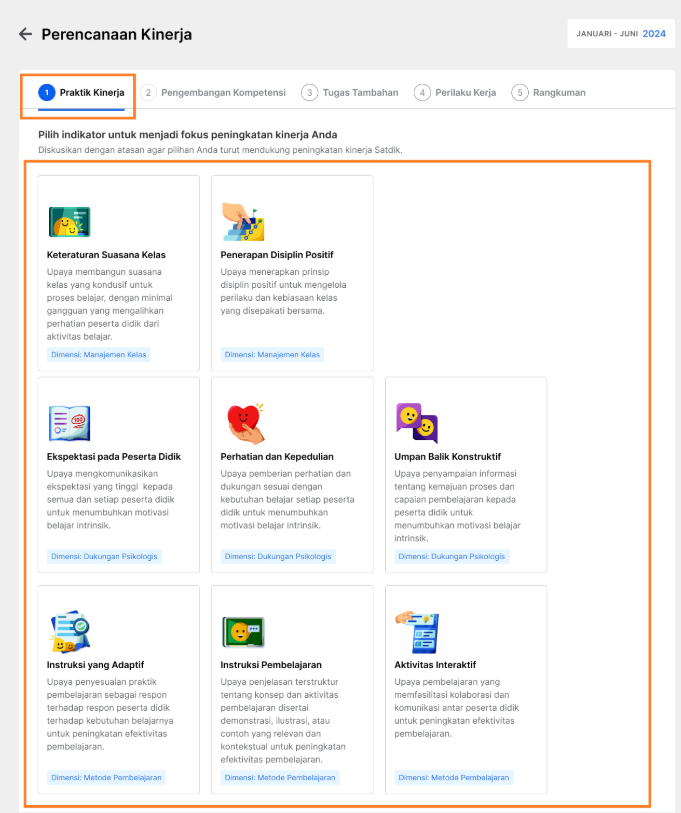Choose the Perhatian dan Kepedulian title

point(277,457)
